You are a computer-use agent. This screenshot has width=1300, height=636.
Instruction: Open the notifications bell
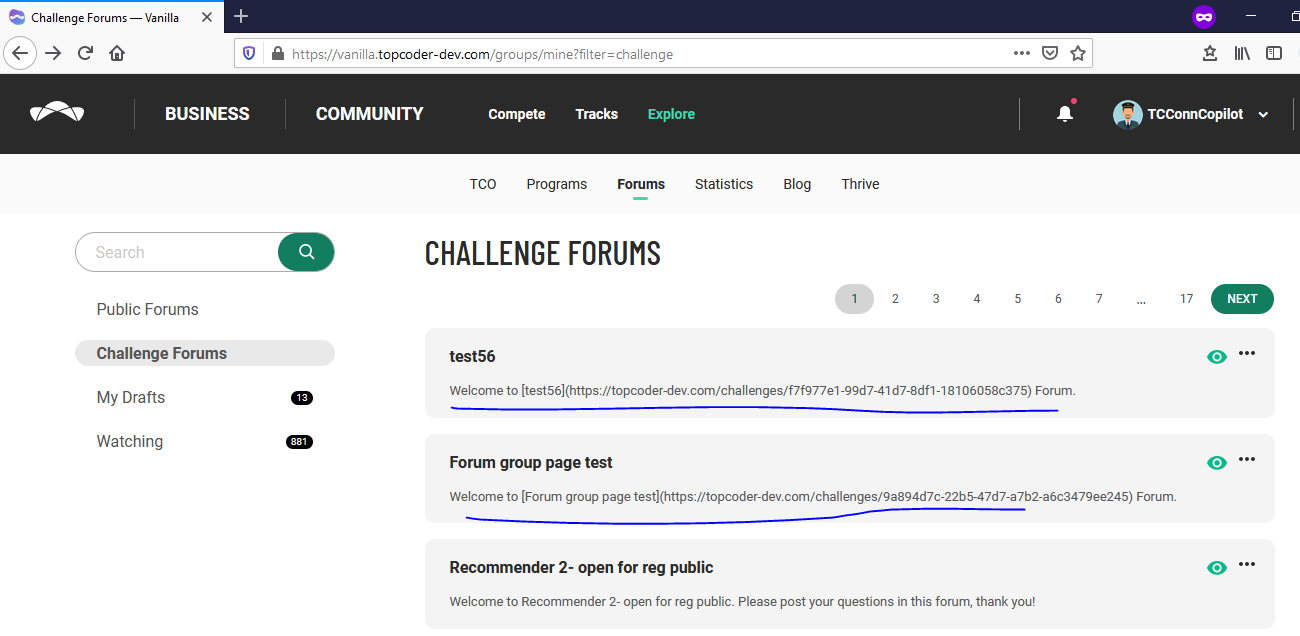coord(1065,113)
